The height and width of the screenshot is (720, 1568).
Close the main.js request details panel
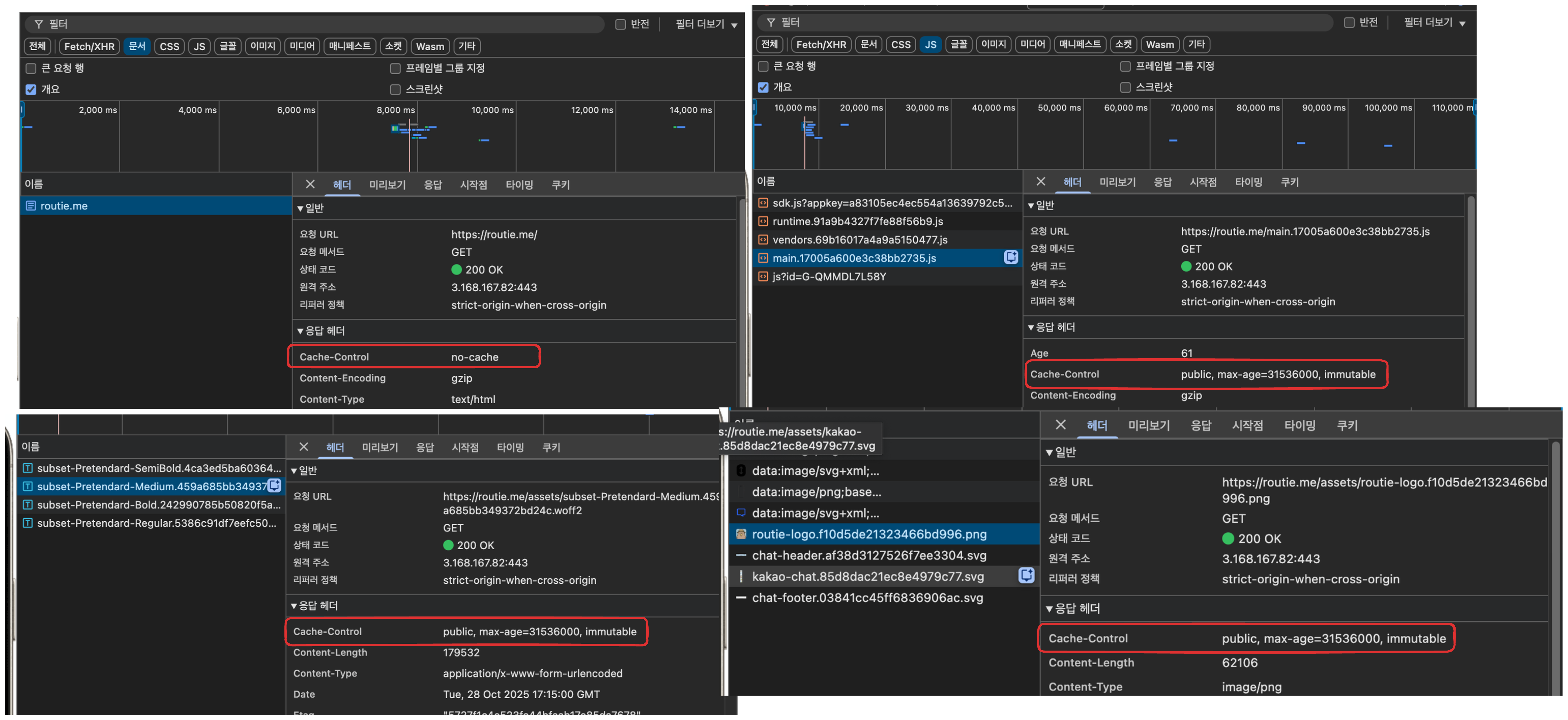tap(1040, 181)
